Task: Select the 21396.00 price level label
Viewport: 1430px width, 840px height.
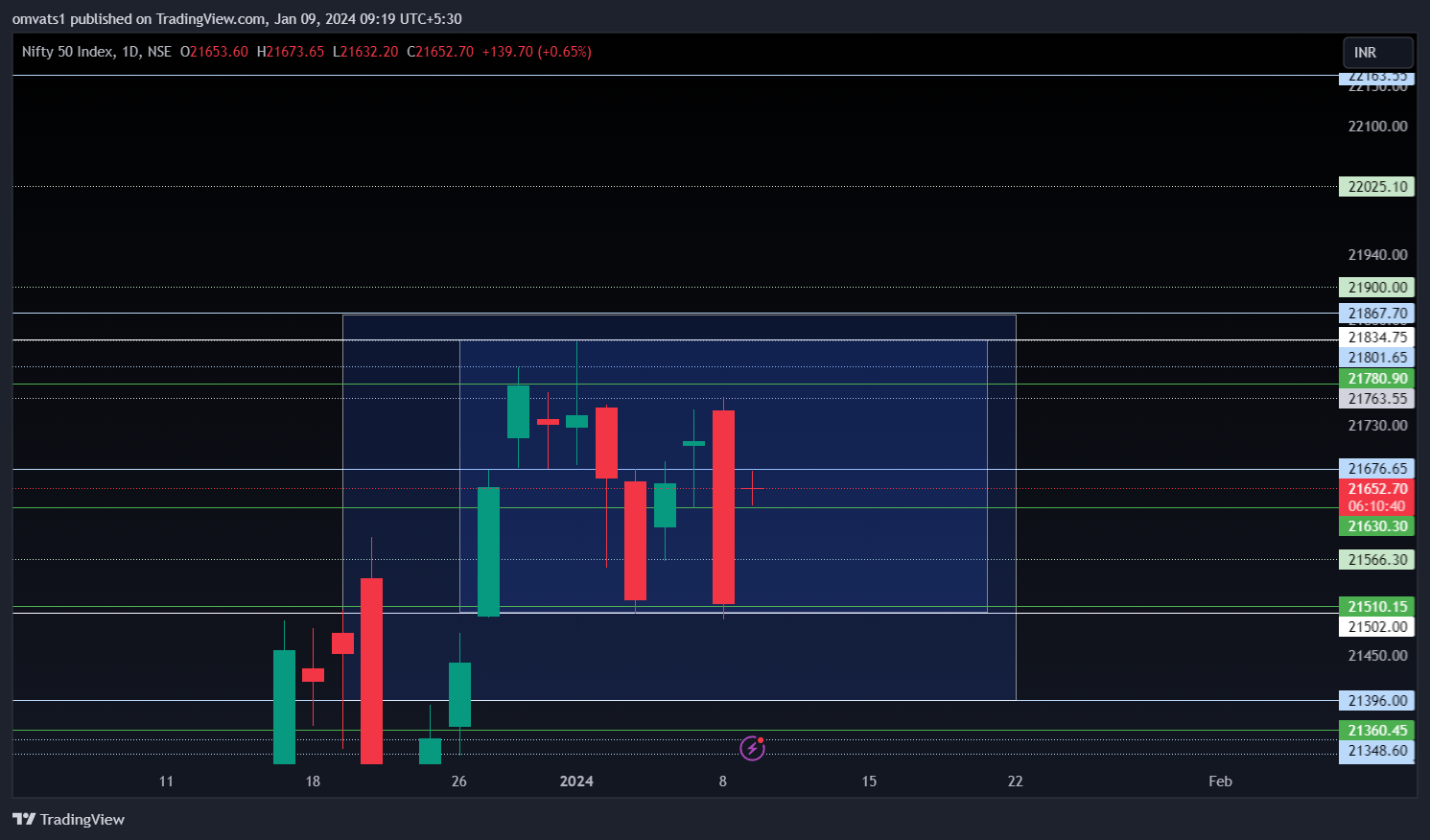Action: 1376,701
